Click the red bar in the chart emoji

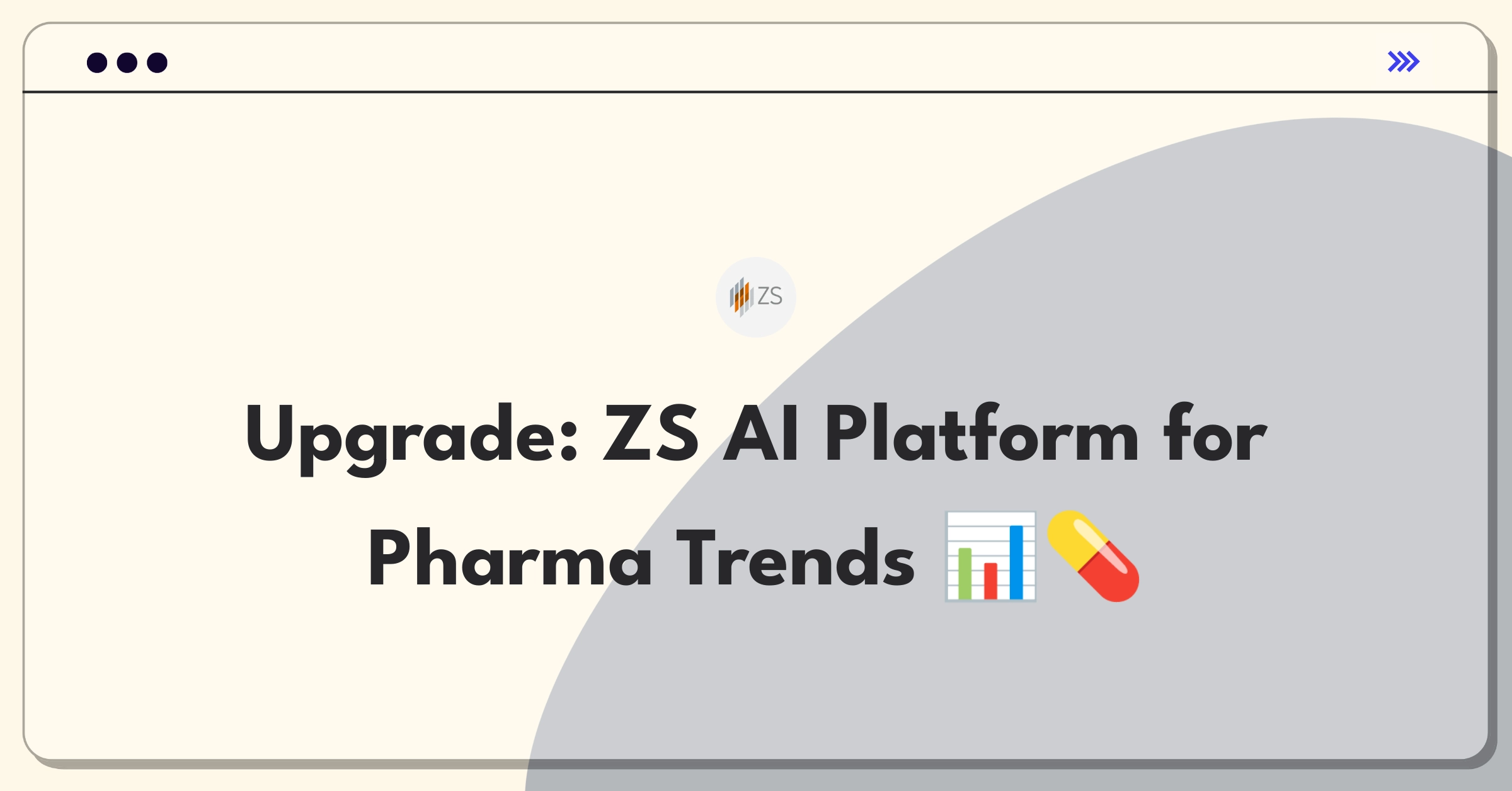tap(990, 581)
